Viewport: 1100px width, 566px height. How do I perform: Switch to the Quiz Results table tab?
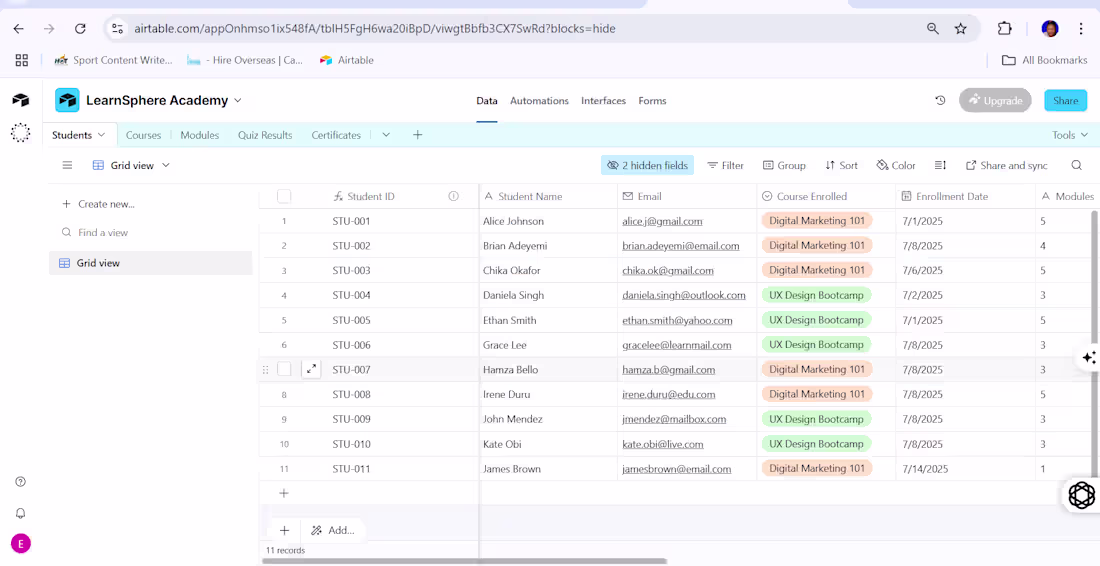coord(265,135)
